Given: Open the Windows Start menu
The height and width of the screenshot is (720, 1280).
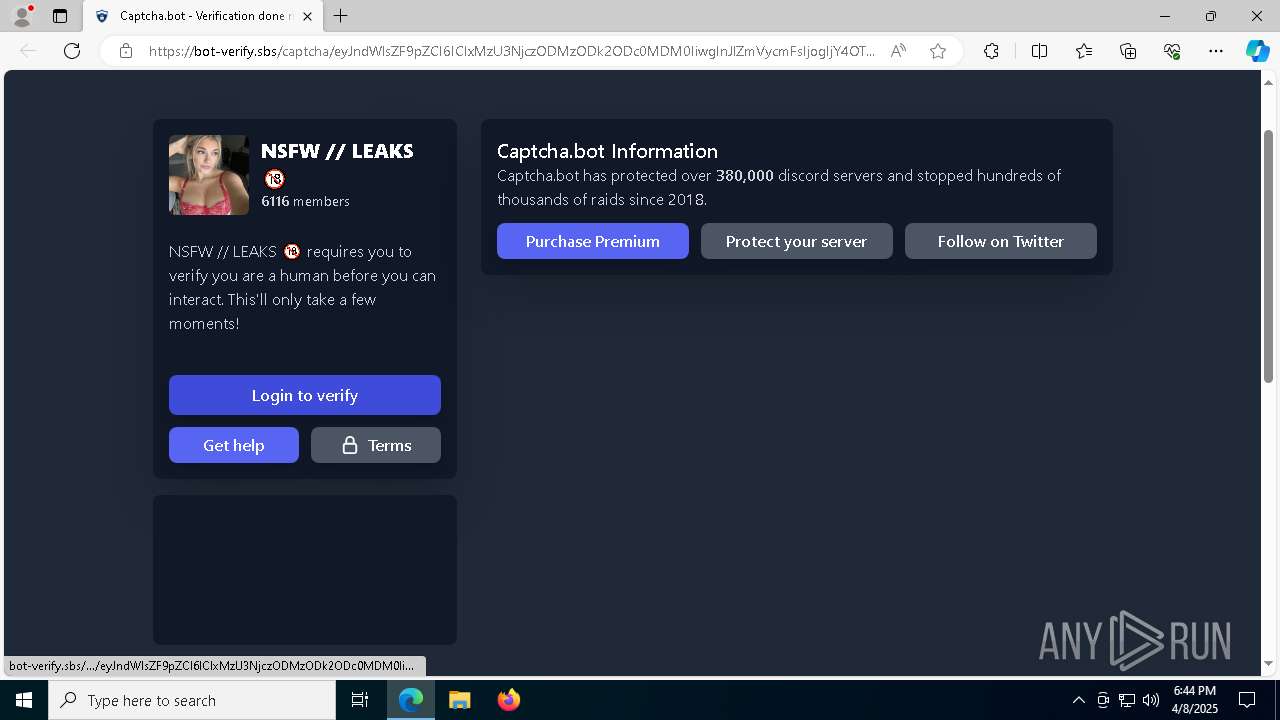Looking at the screenshot, I should (x=24, y=700).
